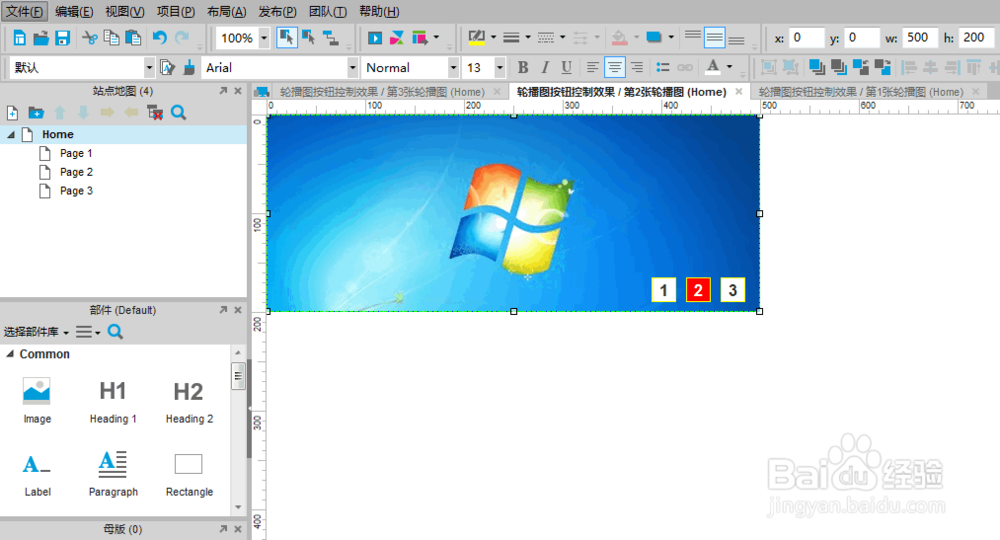Toggle bold text formatting
The image size is (1000, 540).
click(523, 67)
